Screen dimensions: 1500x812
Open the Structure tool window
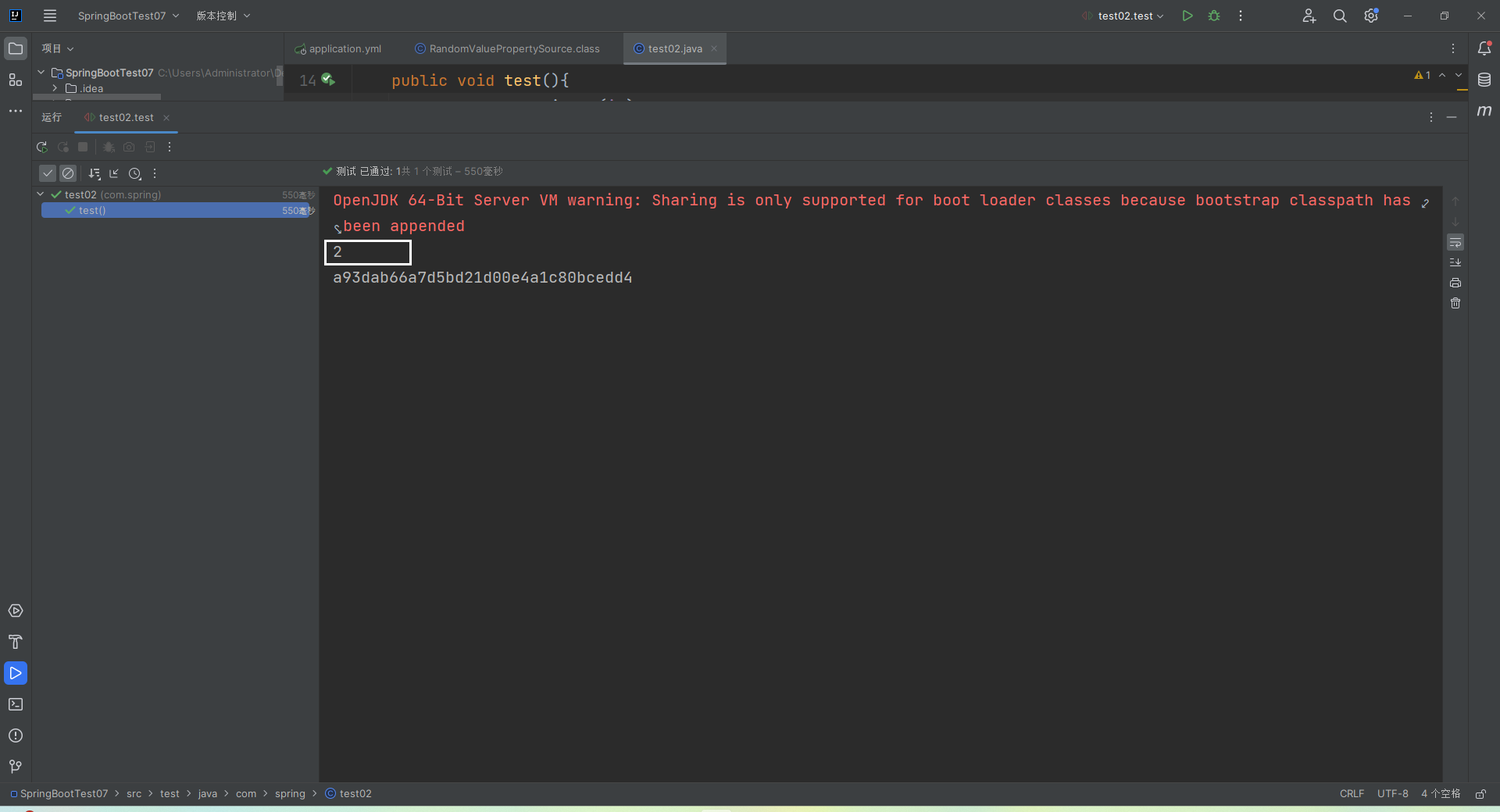[x=16, y=80]
